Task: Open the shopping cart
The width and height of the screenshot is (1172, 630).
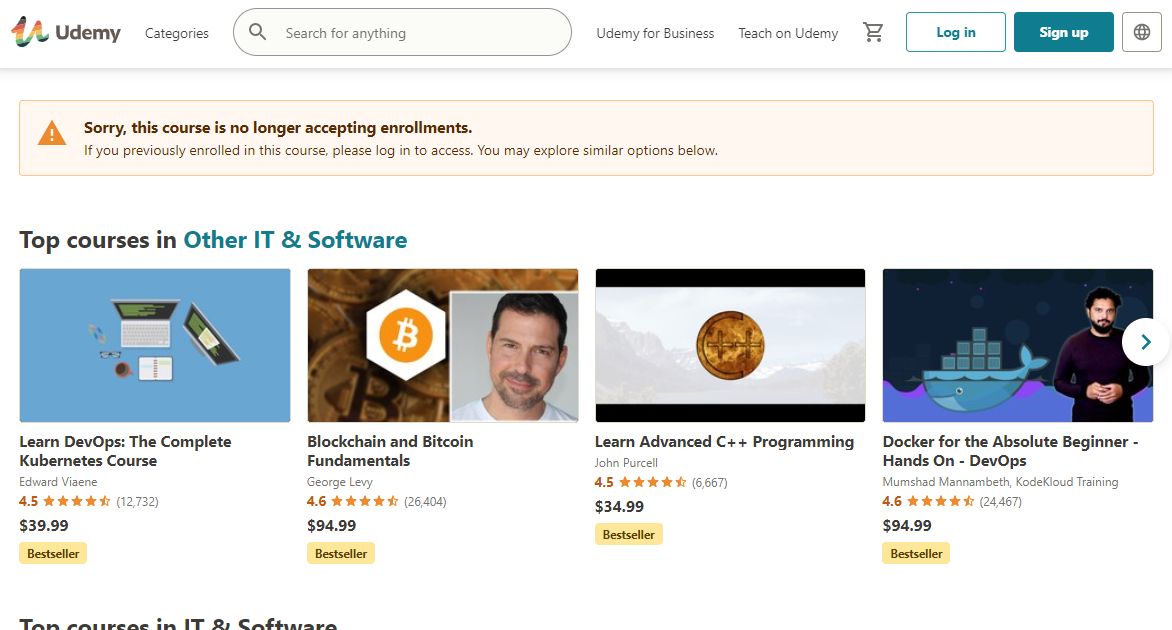Action: click(x=873, y=32)
